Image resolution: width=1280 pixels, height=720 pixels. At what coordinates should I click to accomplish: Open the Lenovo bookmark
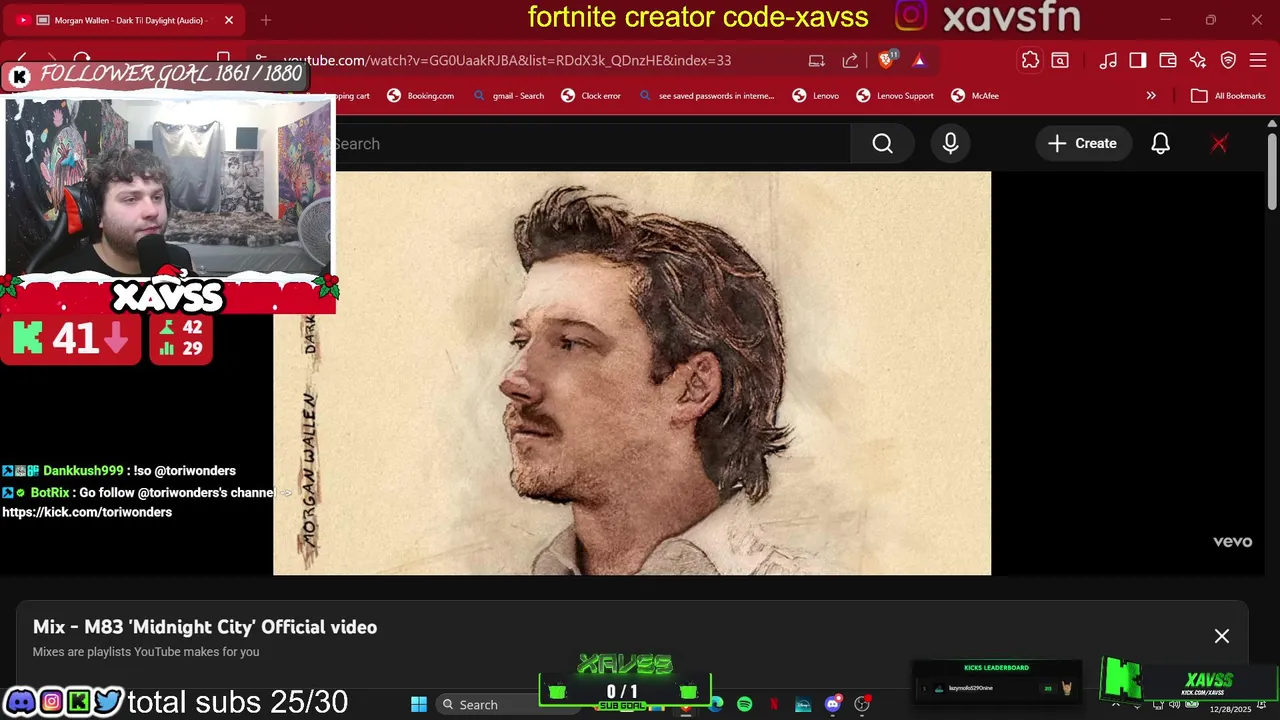[x=816, y=96]
